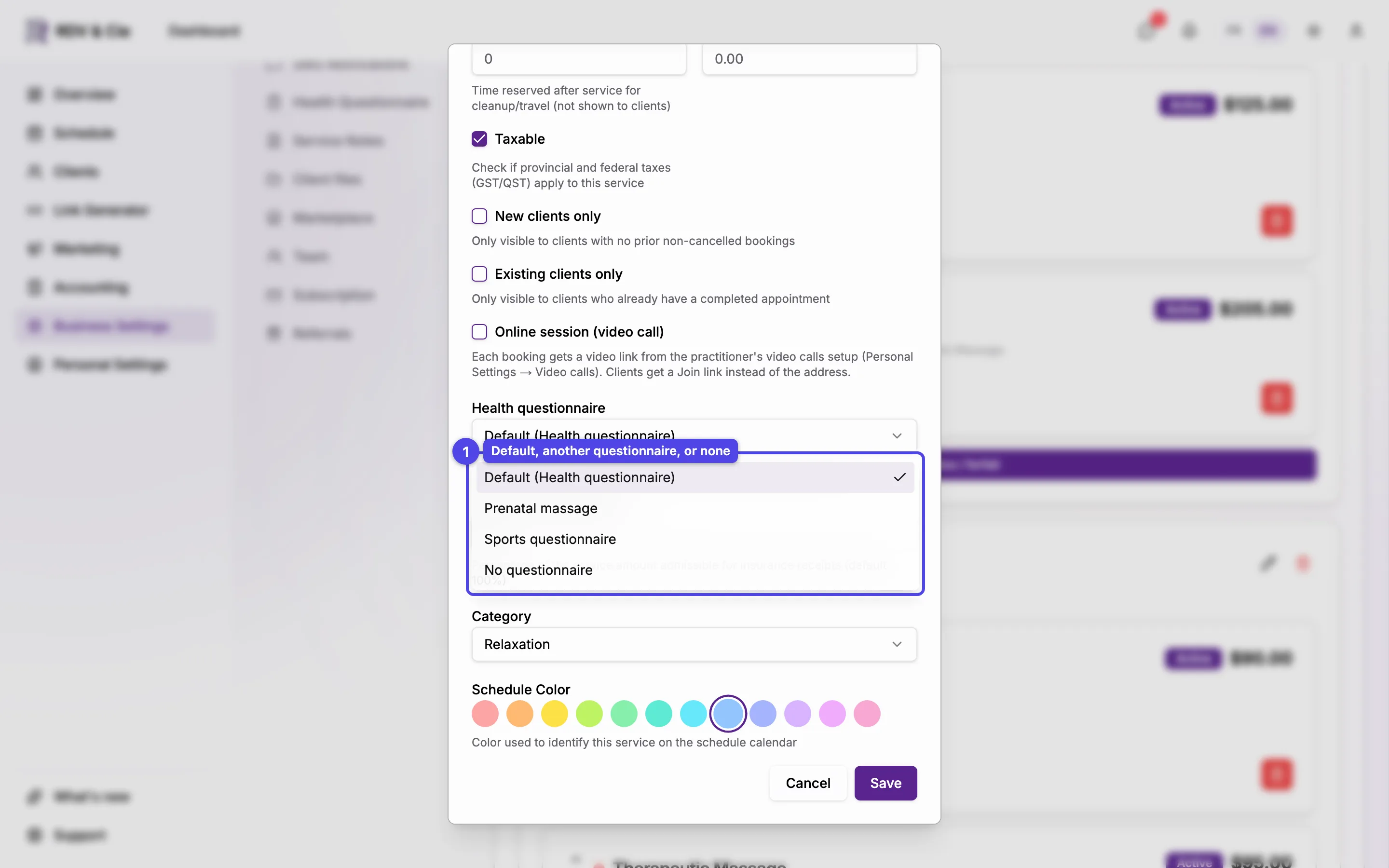Viewport: 1389px width, 868px height.
Task: Choose the orange schedule color swatch
Action: pyautogui.click(x=519, y=714)
